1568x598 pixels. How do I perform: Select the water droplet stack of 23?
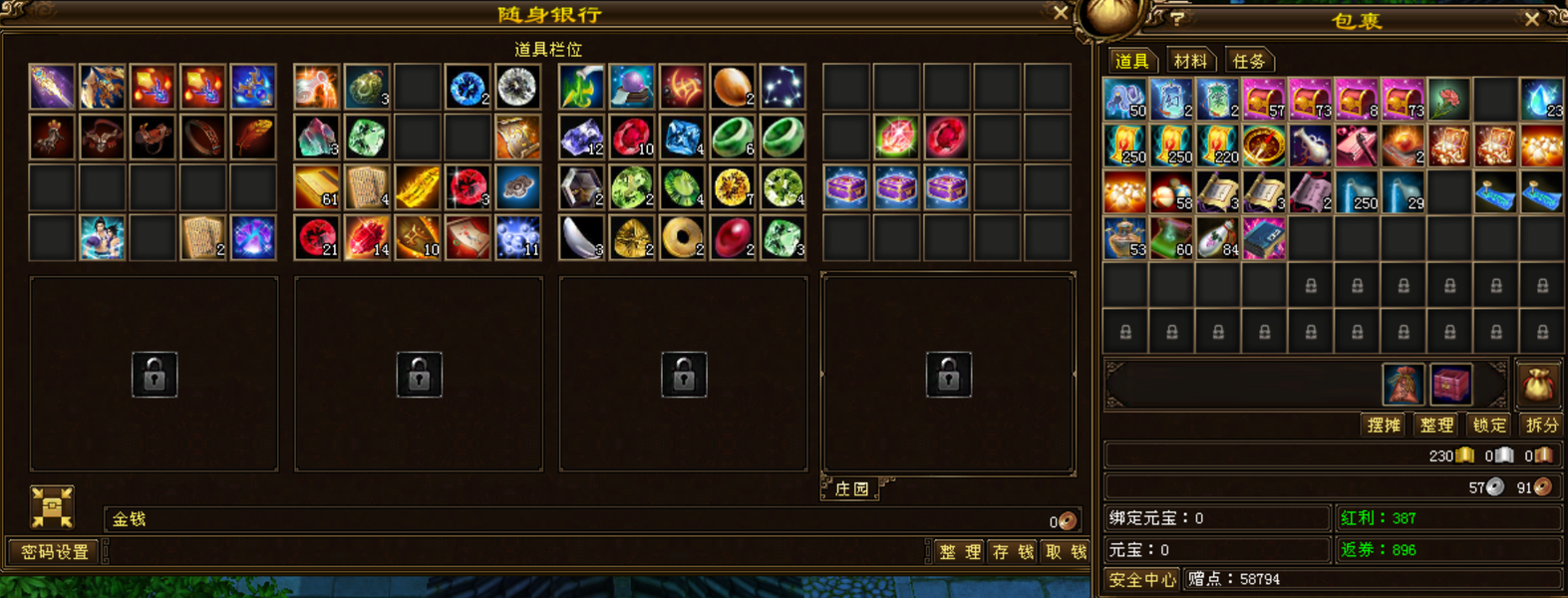pos(1541,100)
